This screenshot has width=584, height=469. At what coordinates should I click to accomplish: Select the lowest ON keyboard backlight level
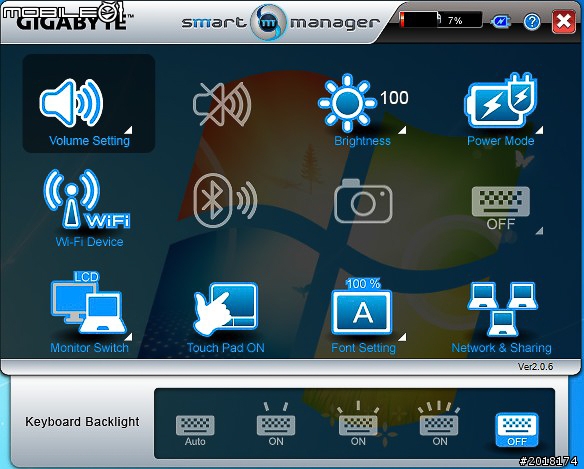(x=276, y=424)
